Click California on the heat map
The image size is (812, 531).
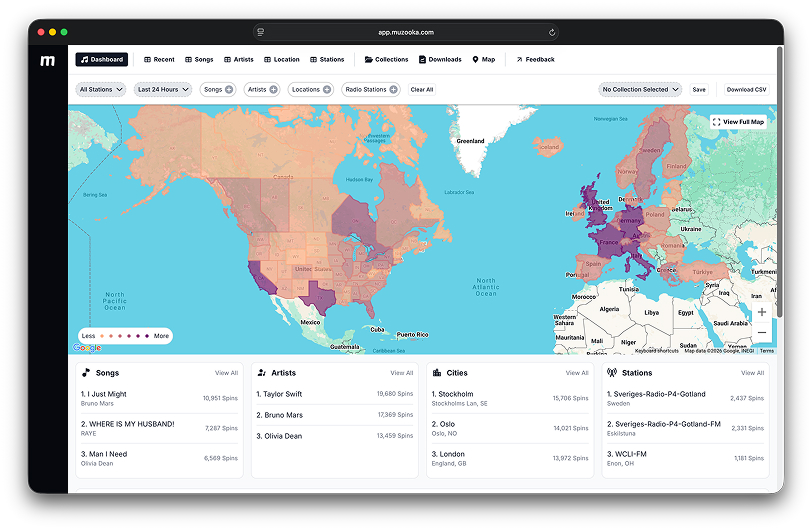pyautogui.click(x=262, y=278)
